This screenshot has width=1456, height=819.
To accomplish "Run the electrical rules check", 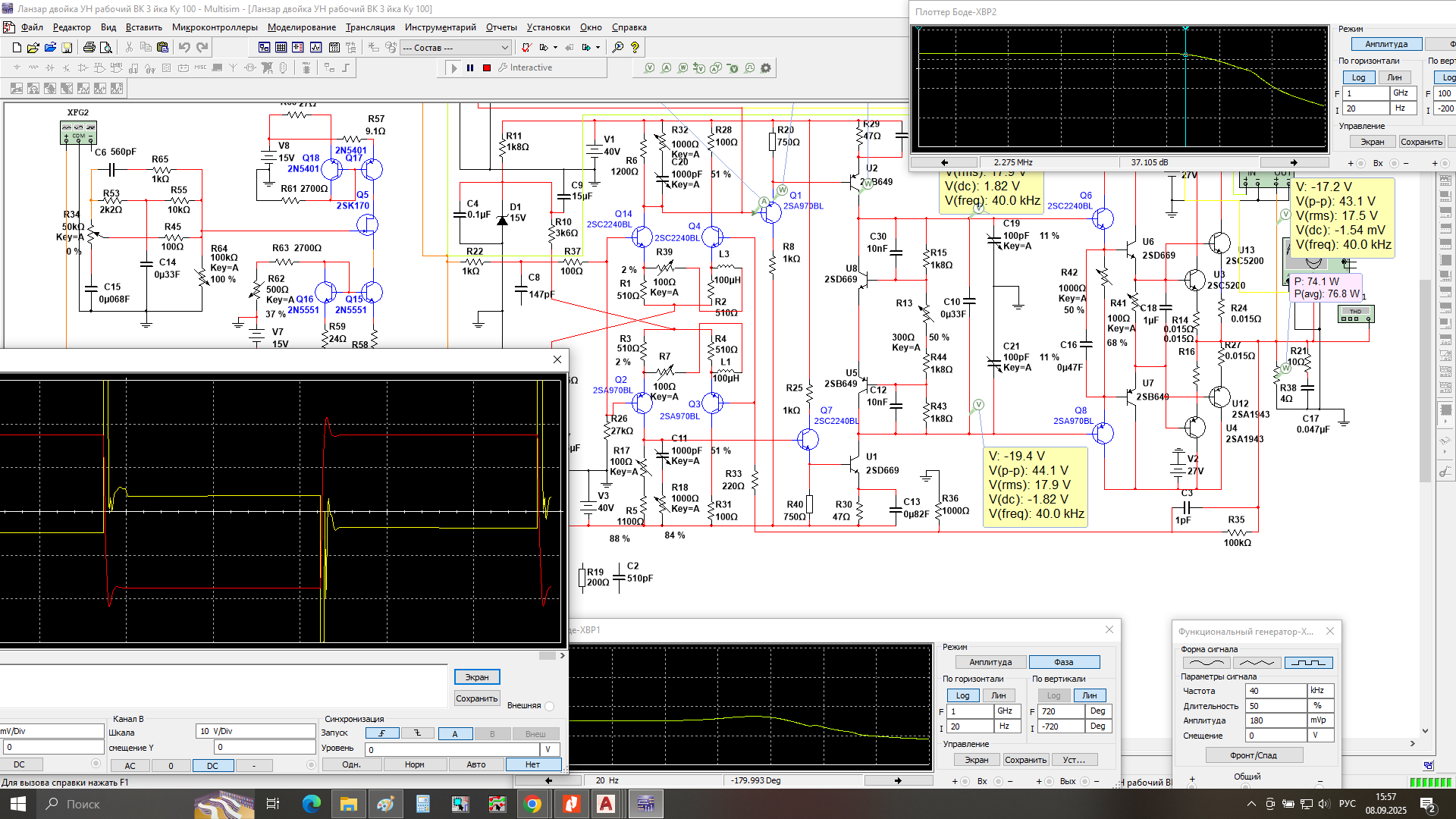I will coord(526,48).
